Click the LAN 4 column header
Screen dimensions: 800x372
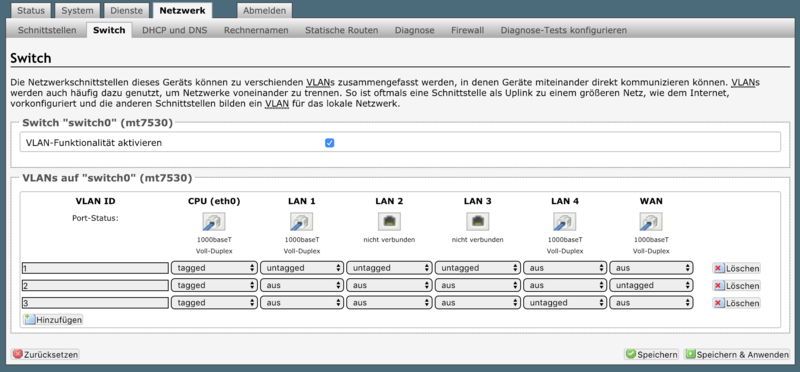(x=565, y=202)
